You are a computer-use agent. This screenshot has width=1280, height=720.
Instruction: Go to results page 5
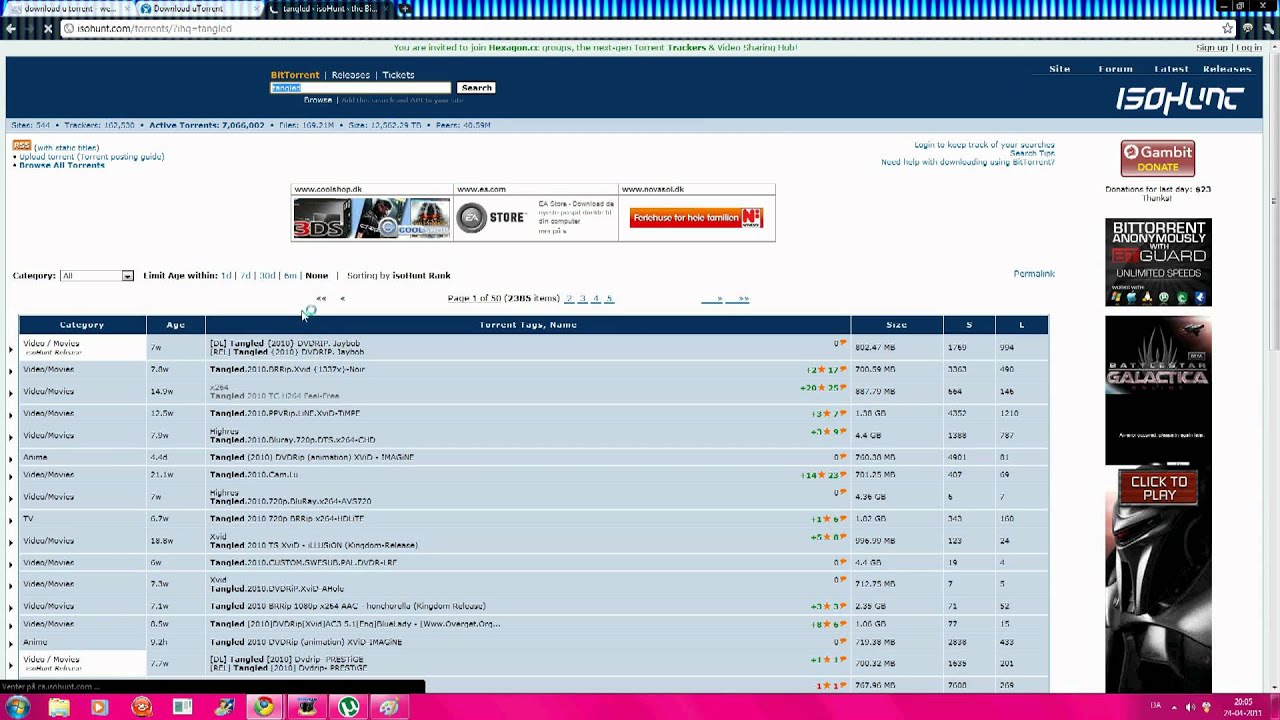(609, 299)
